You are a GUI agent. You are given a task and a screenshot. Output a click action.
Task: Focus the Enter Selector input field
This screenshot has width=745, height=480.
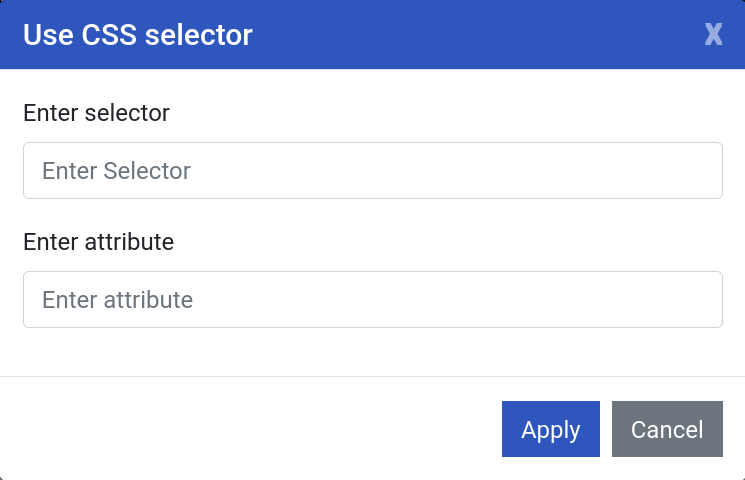click(x=372, y=171)
